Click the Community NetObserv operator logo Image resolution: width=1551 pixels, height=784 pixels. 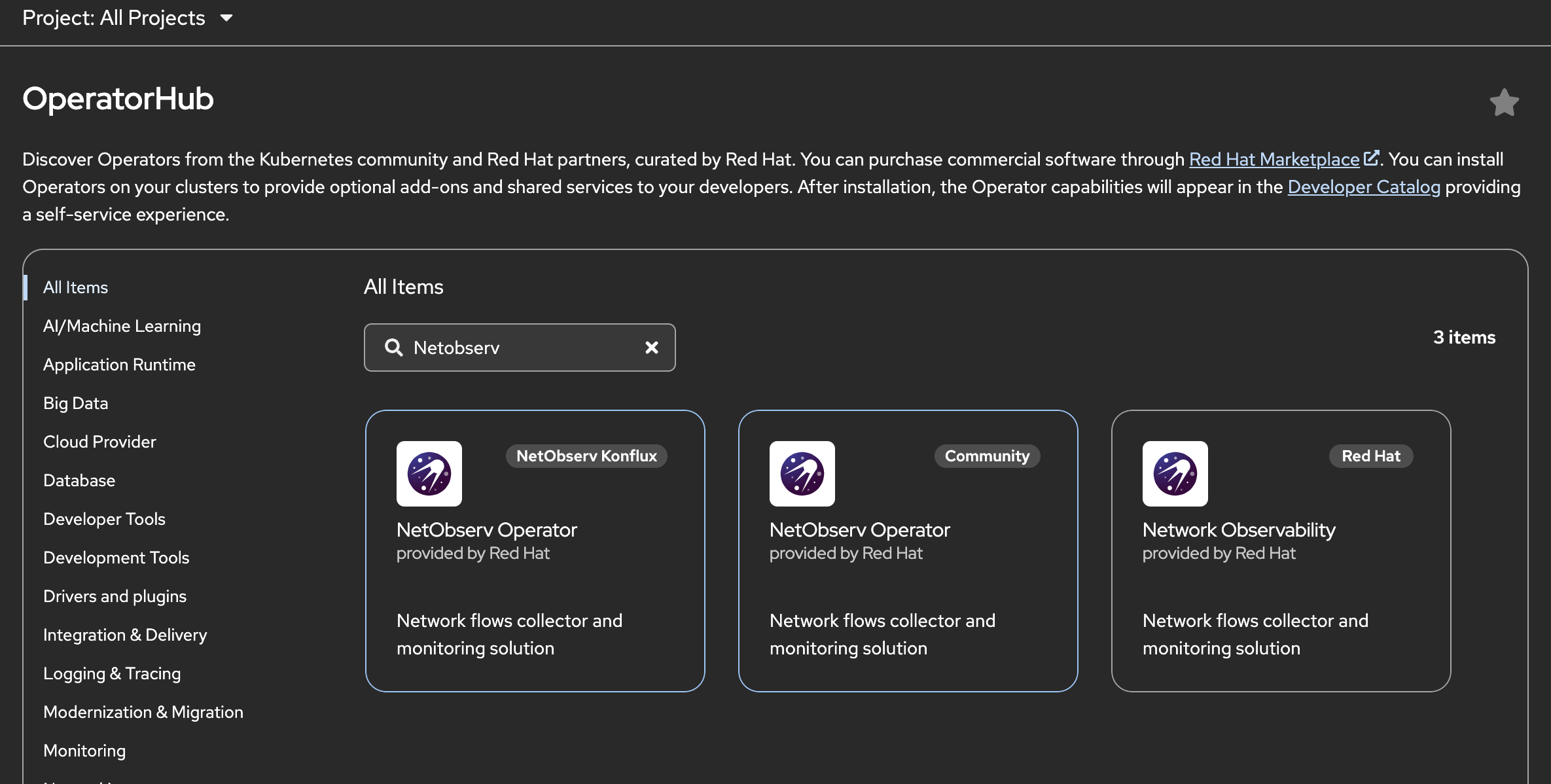pyautogui.click(x=802, y=474)
